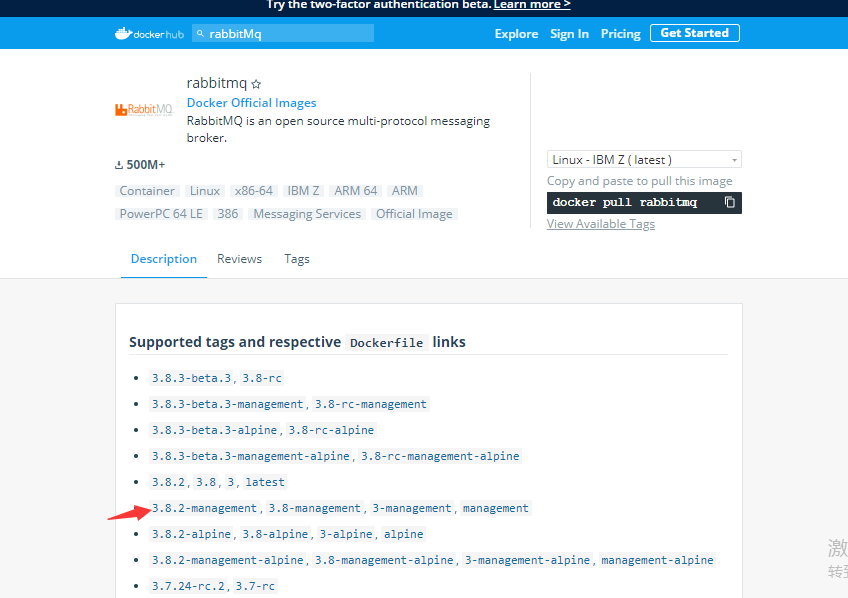Viewport: 848px width, 598px height.
Task: Copy the docker pull command
Action: (730, 202)
